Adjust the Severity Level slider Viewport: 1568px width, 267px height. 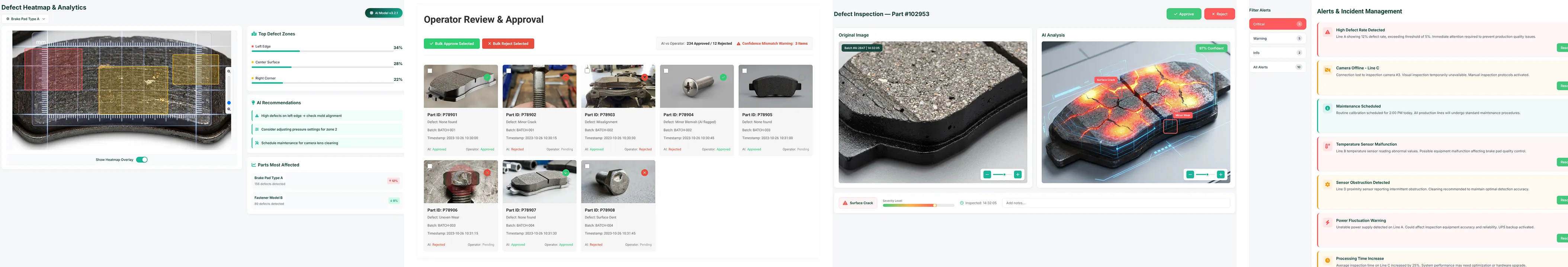918,206
